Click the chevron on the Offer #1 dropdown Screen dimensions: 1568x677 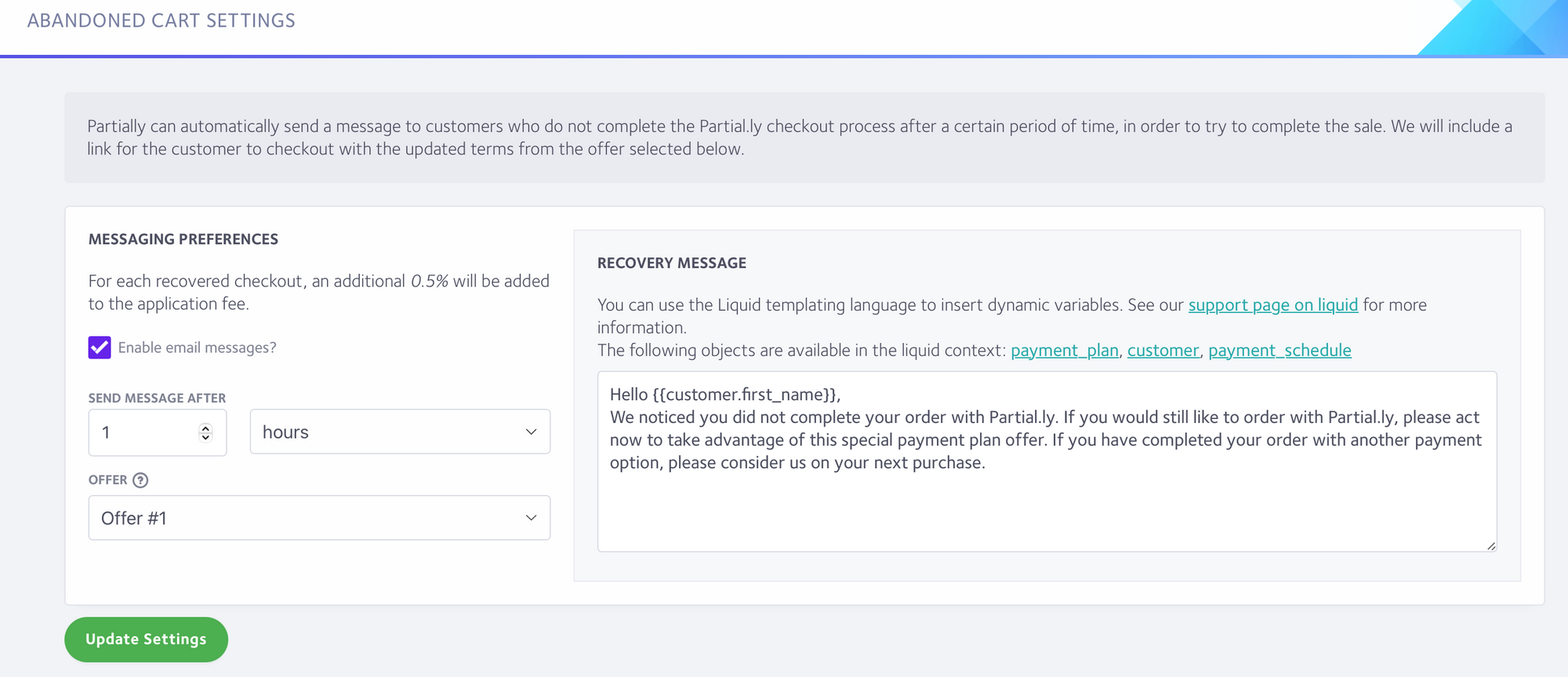531,518
